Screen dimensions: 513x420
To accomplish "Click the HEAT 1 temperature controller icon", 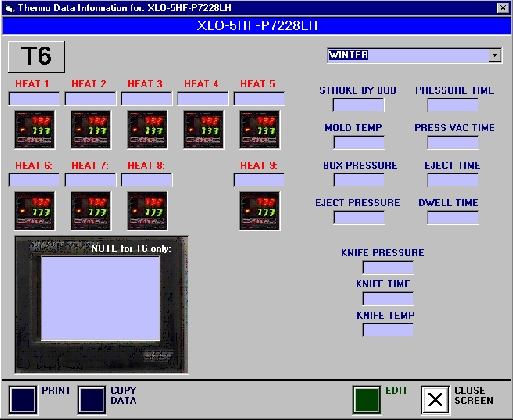I will click(x=35, y=130).
